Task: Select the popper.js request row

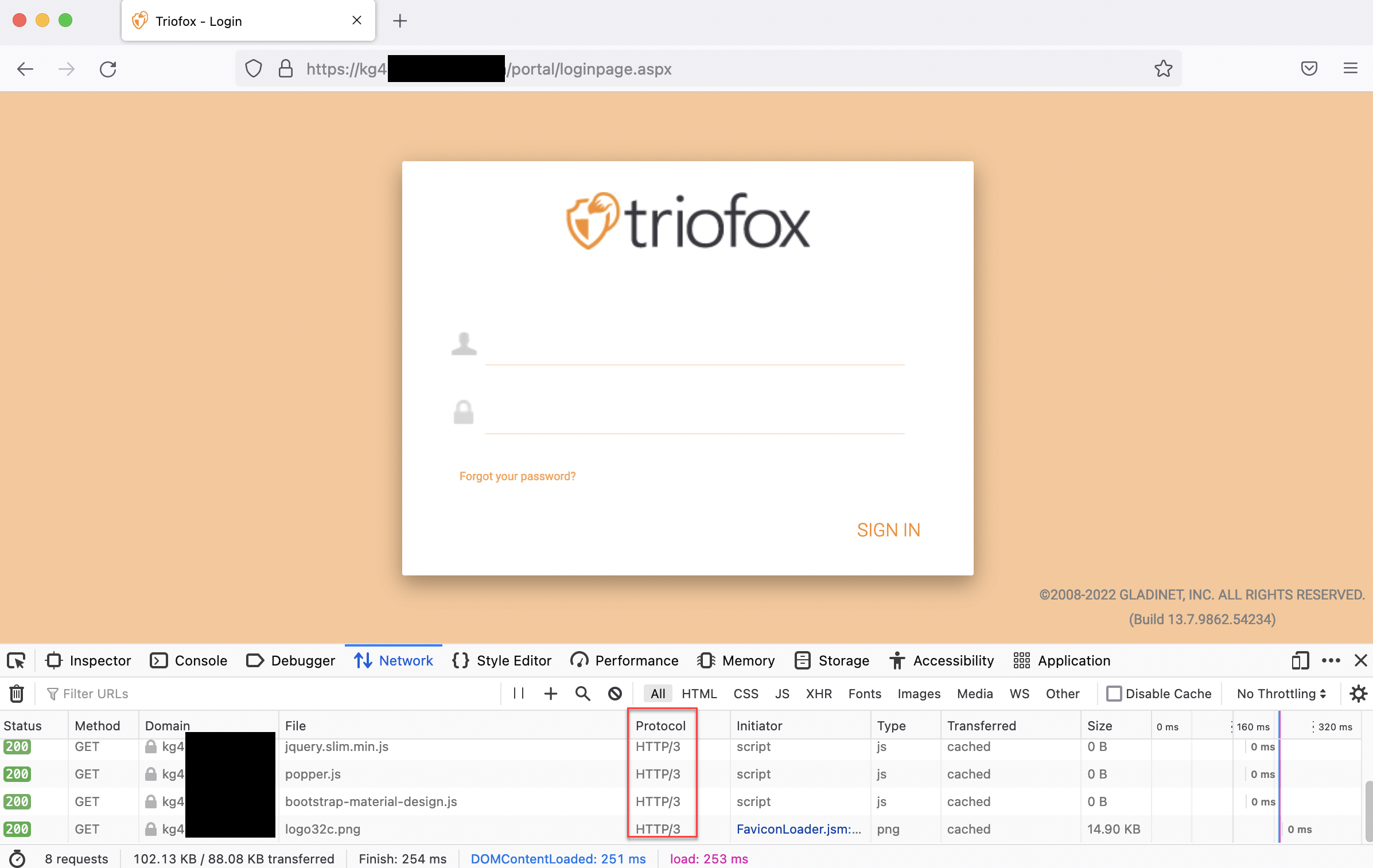Action: pos(680,774)
